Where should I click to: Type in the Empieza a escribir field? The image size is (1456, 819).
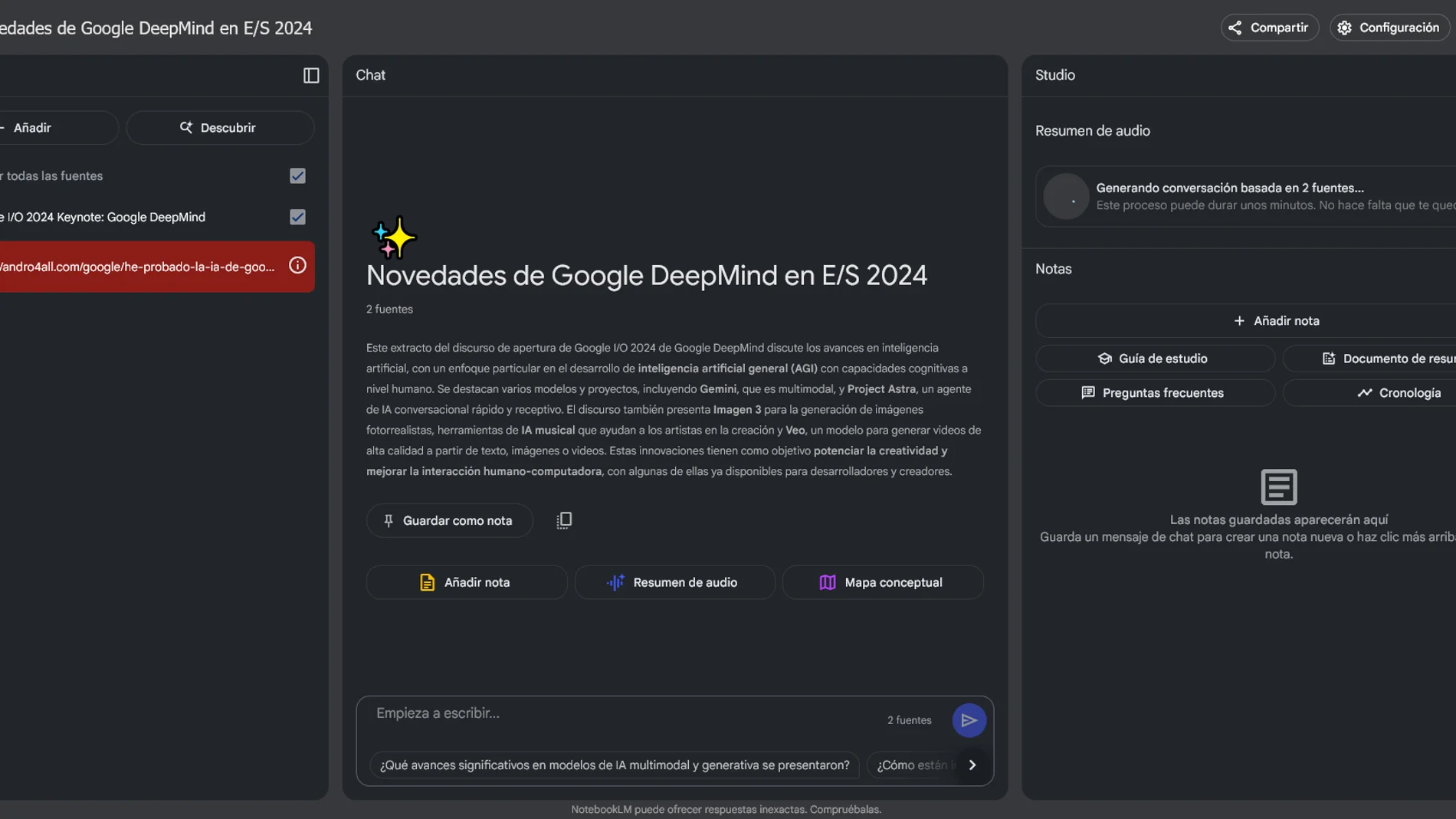click(x=621, y=713)
